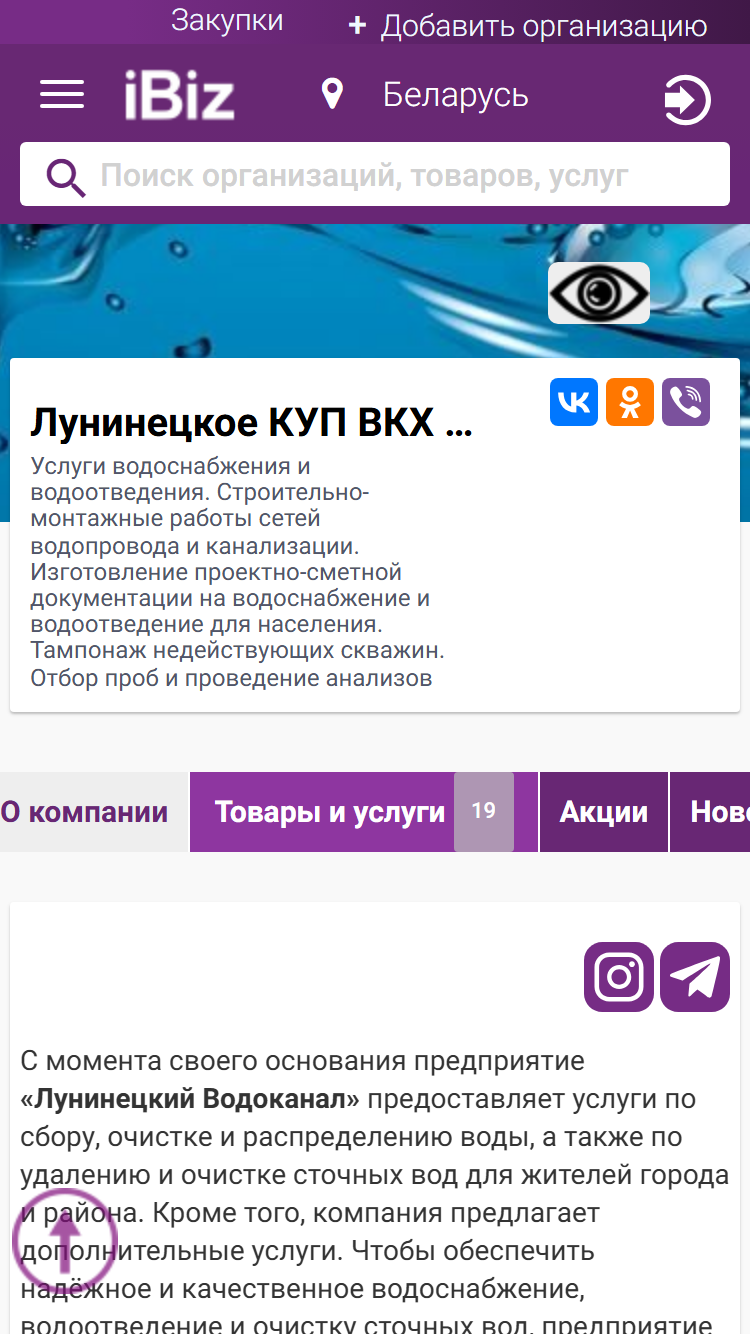Open the VK social page
The height and width of the screenshot is (1334, 750).
click(574, 402)
